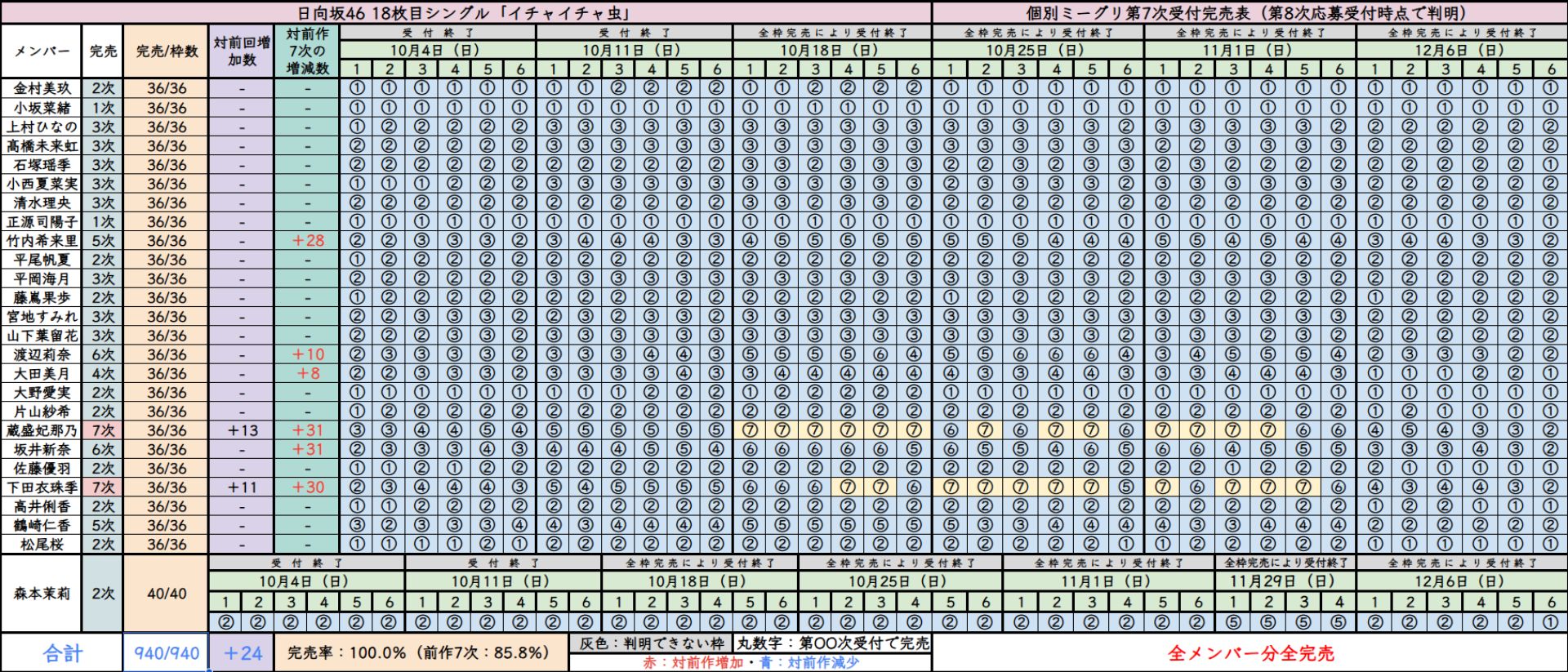
Task: Select the 日向坂46 18枚目シングル title header
Action: click(x=465, y=12)
